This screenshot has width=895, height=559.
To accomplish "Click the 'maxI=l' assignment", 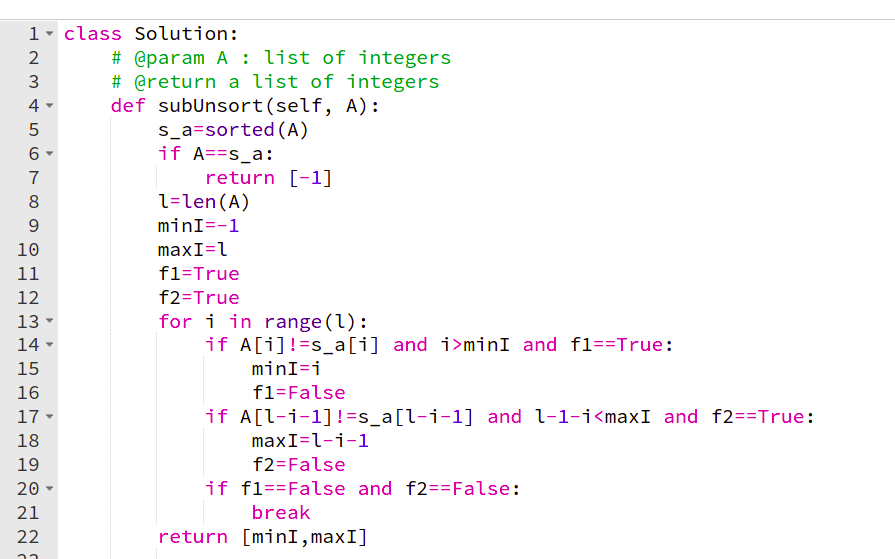I will coord(192,250).
